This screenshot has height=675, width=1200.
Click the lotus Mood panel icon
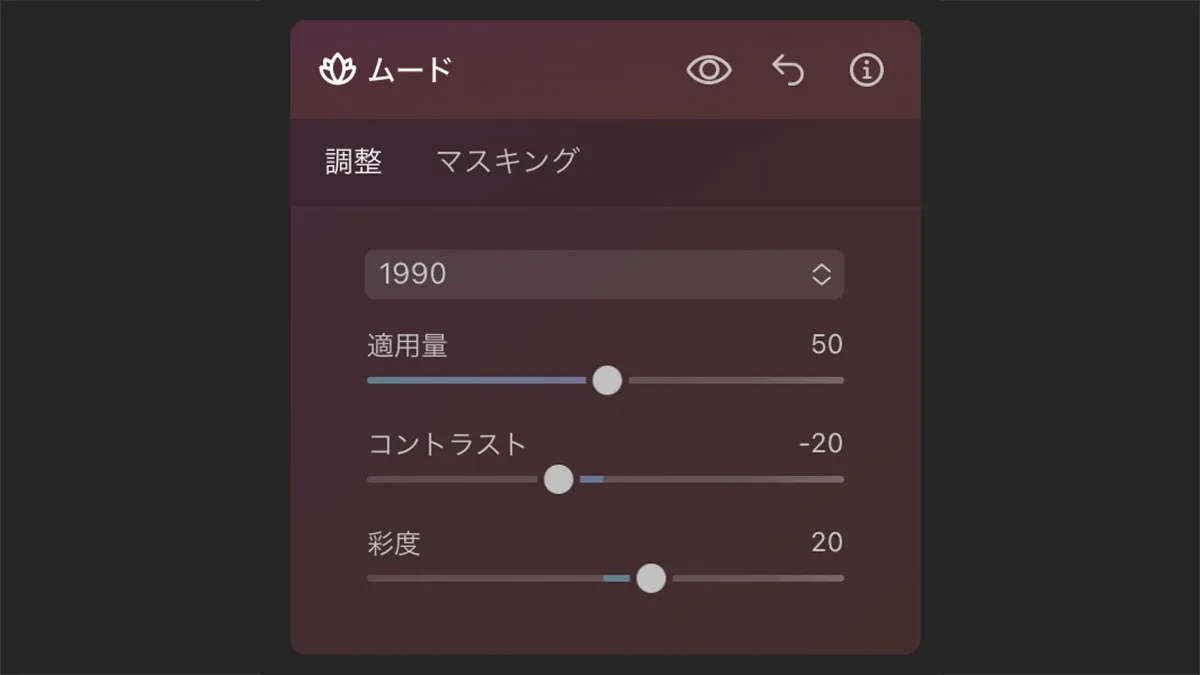click(x=337, y=70)
